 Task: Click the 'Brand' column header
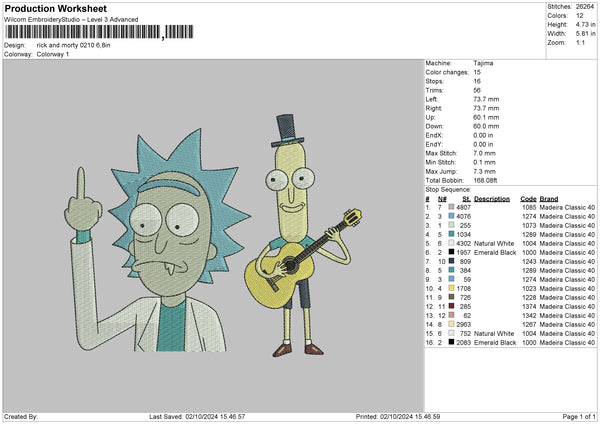pyautogui.click(x=549, y=199)
